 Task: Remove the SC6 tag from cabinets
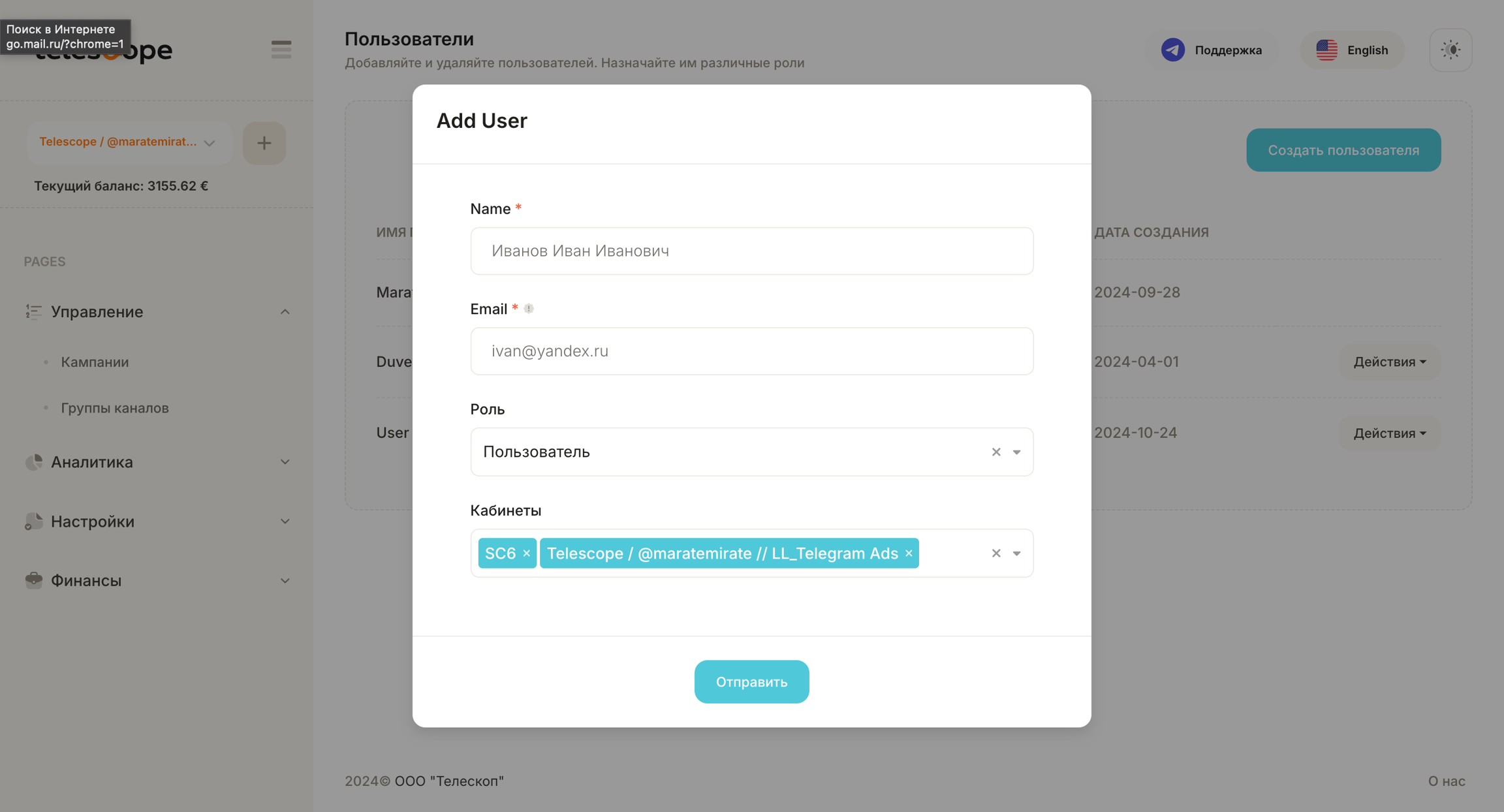tap(526, 554)
